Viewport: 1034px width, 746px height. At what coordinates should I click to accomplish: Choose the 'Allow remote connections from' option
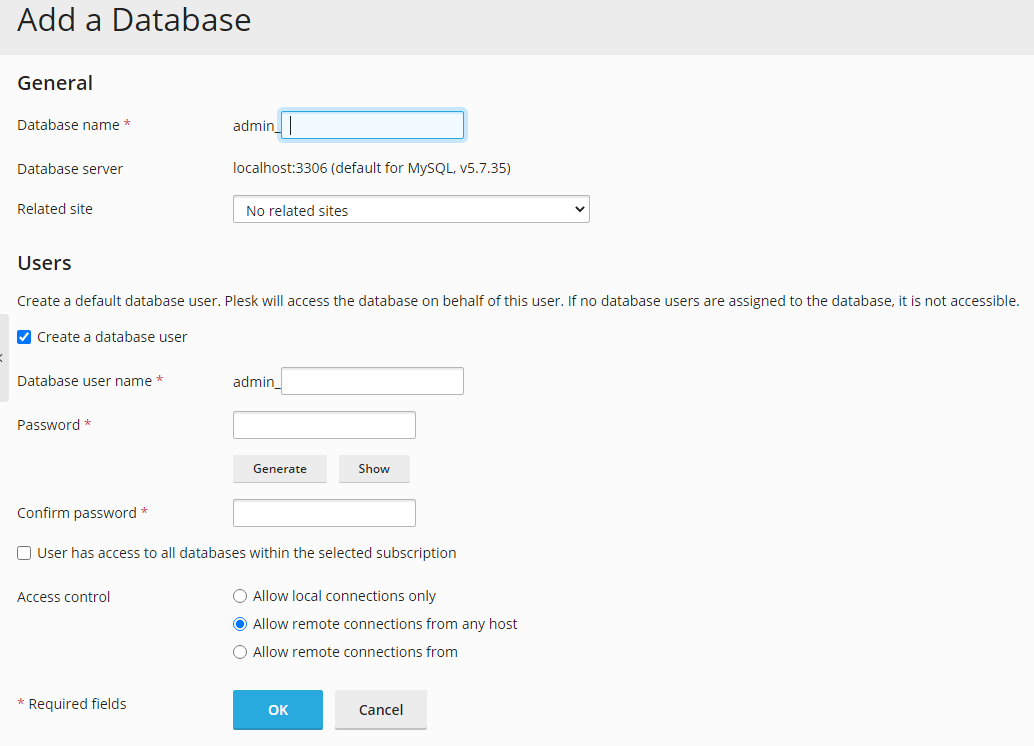[240, 651]
